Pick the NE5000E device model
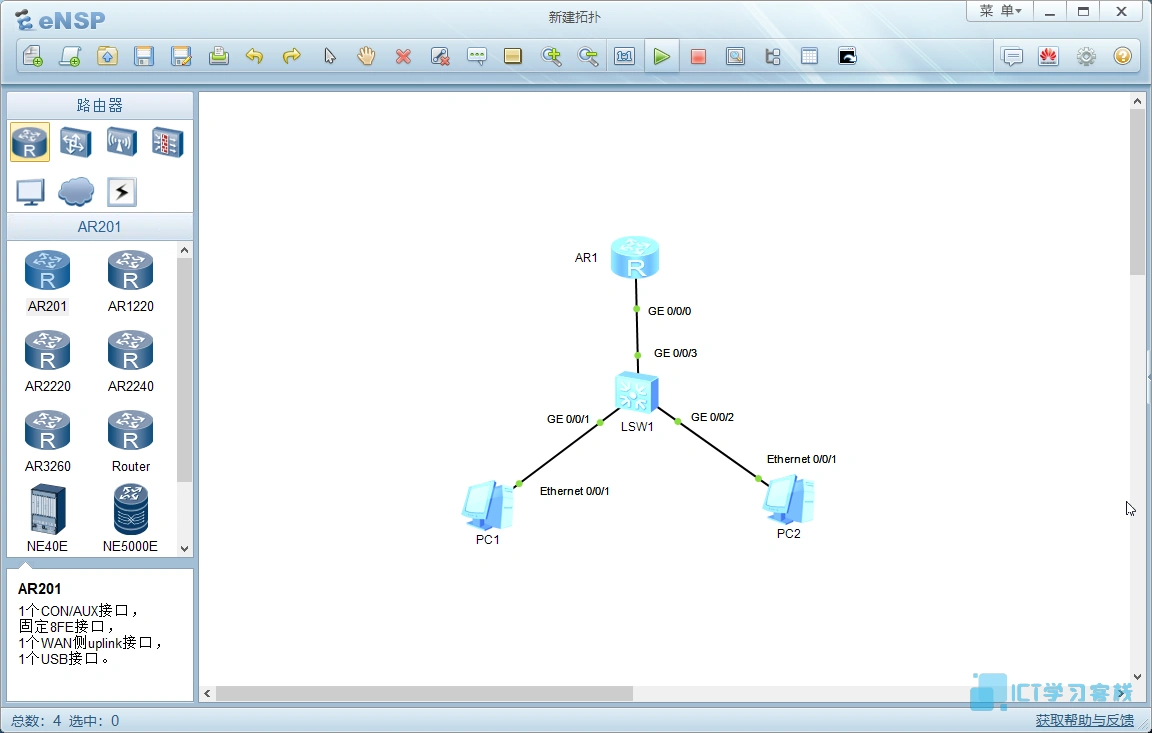 [130, 518]
